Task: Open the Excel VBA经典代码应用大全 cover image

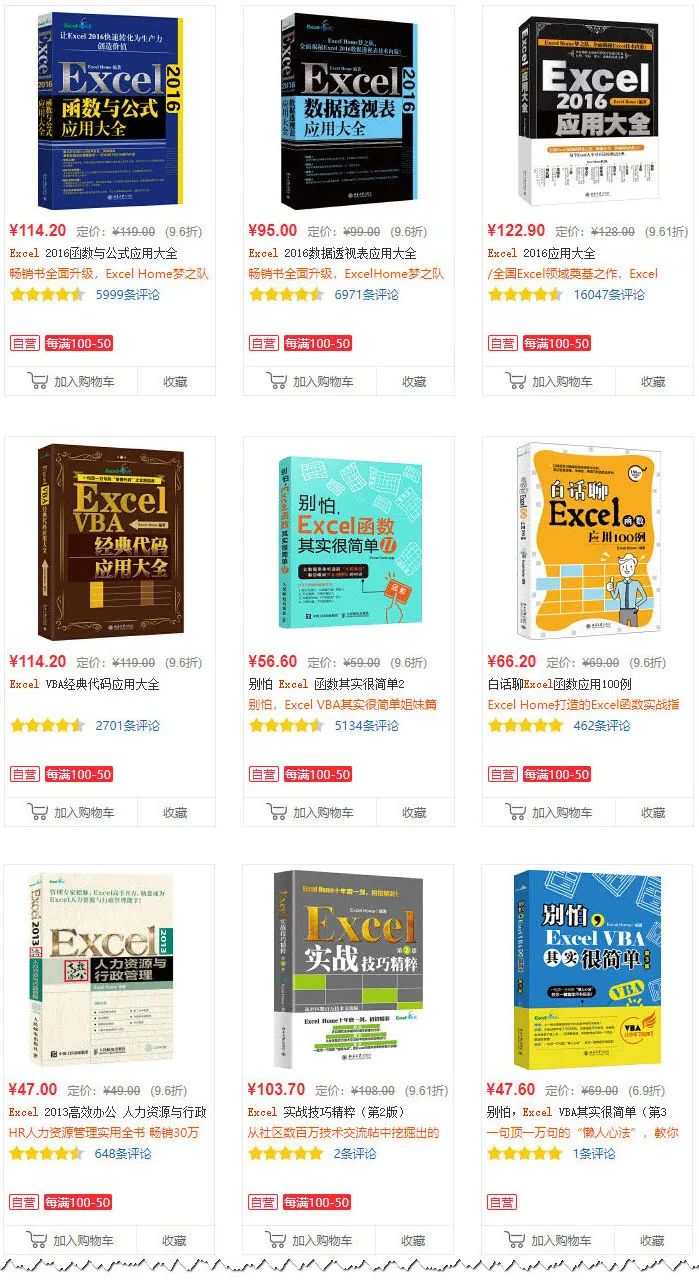Action: coord(104,542)
